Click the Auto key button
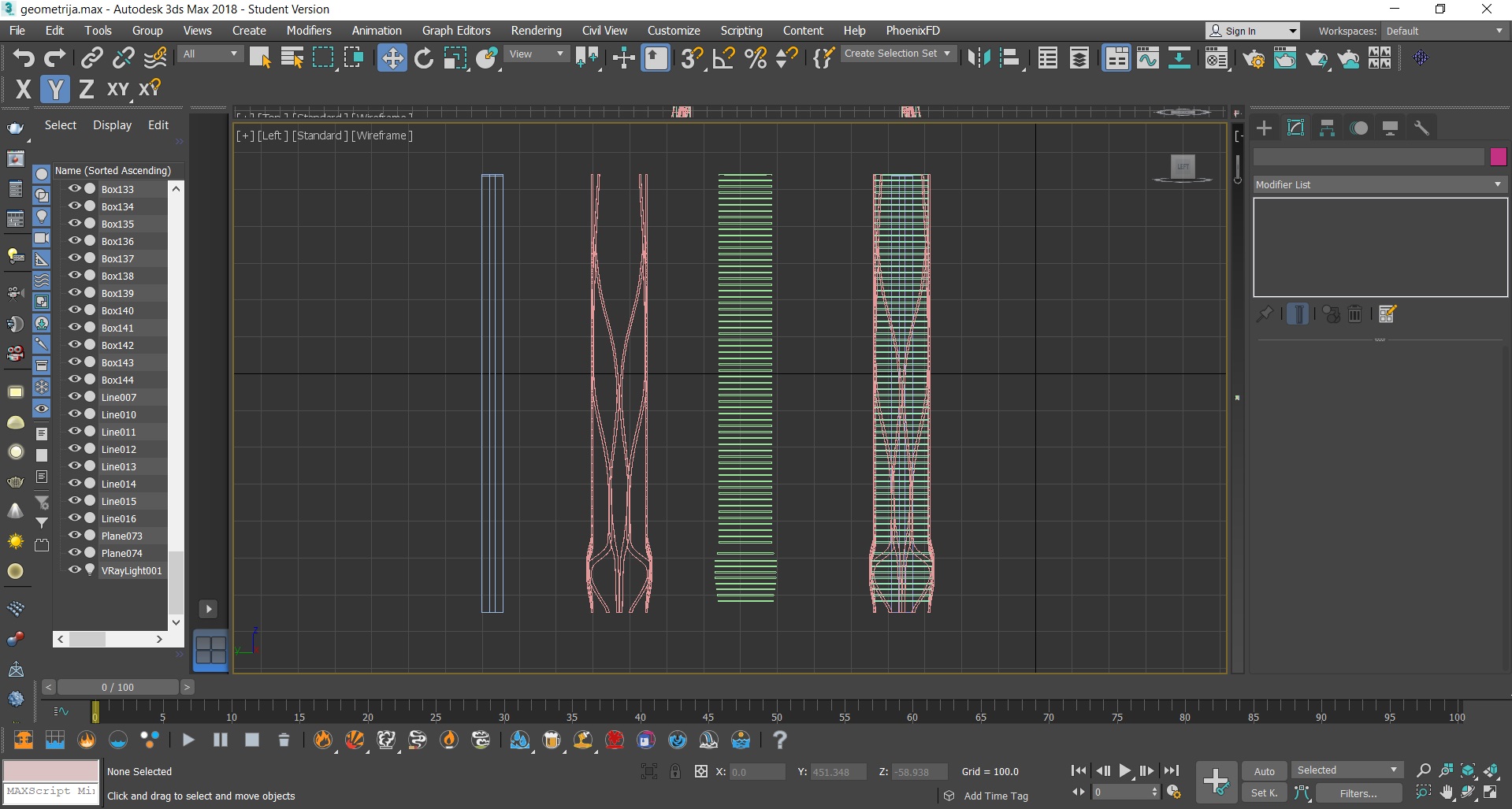 (x=1264, y=771)
